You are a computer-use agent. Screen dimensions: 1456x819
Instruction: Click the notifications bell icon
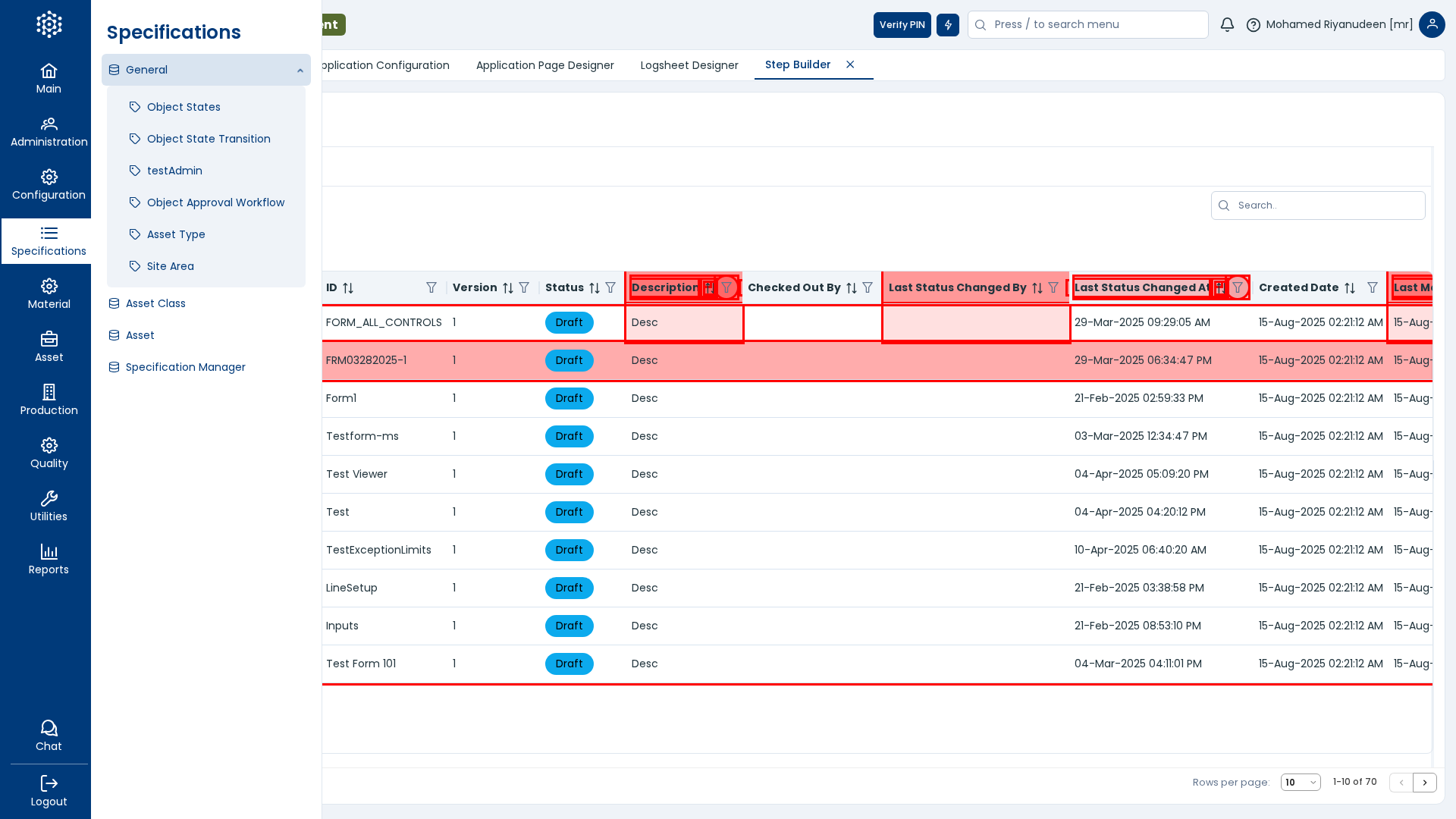click(x=1227, y=25)
